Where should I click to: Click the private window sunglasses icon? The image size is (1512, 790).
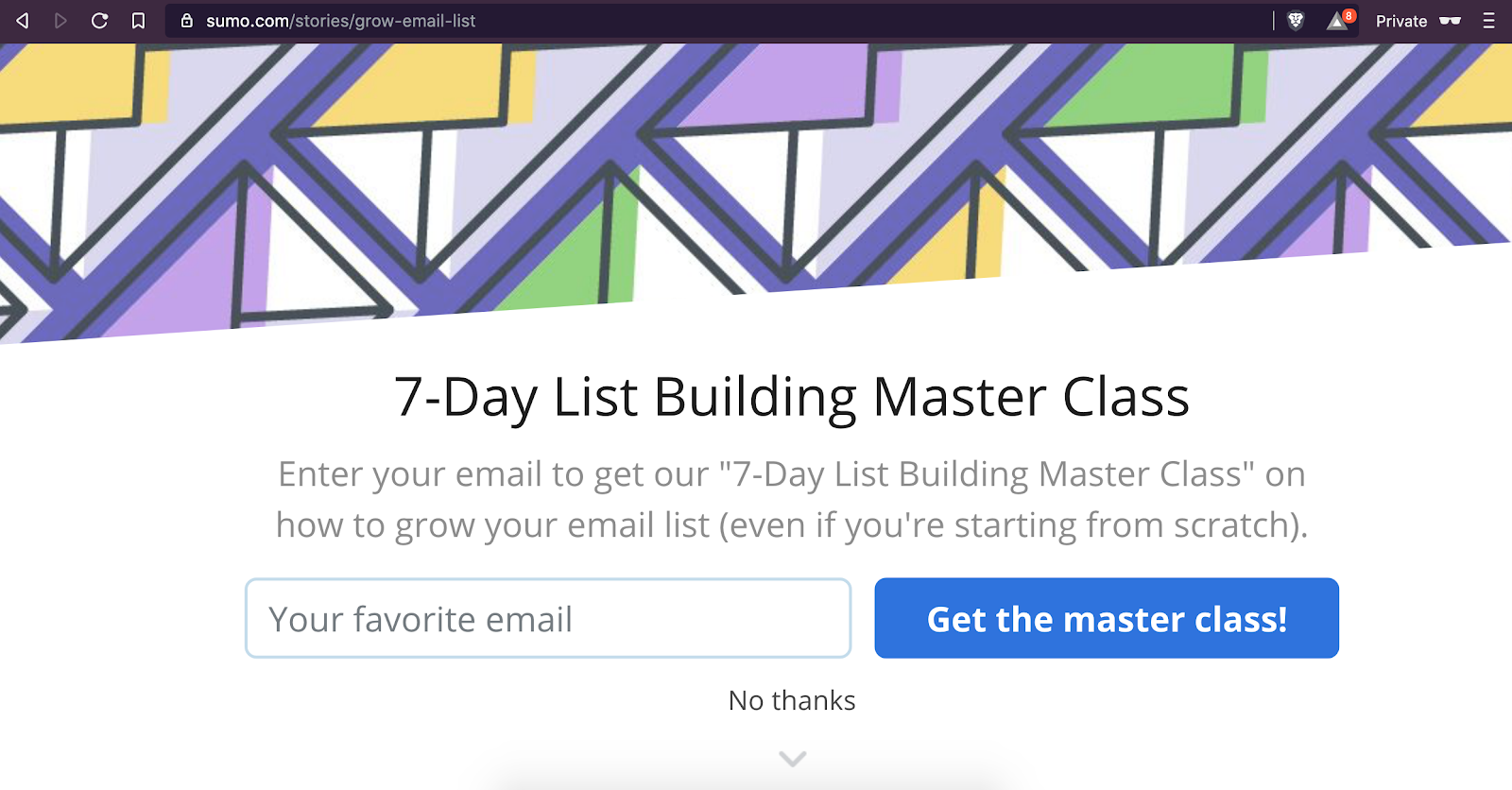[x=1450, y=21]
